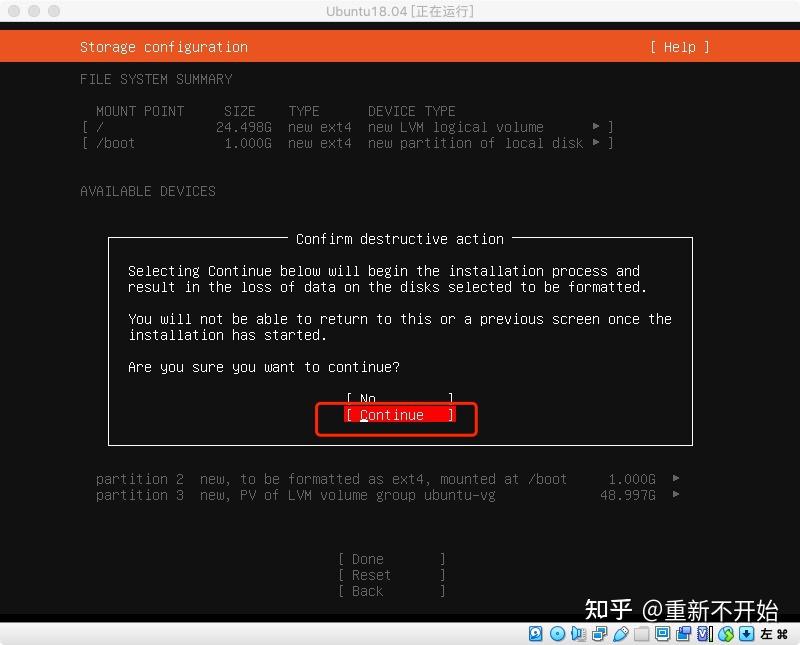Click the MOUNT POINT column header
This screenshot has height=645, width=800.
pos(140,111)
